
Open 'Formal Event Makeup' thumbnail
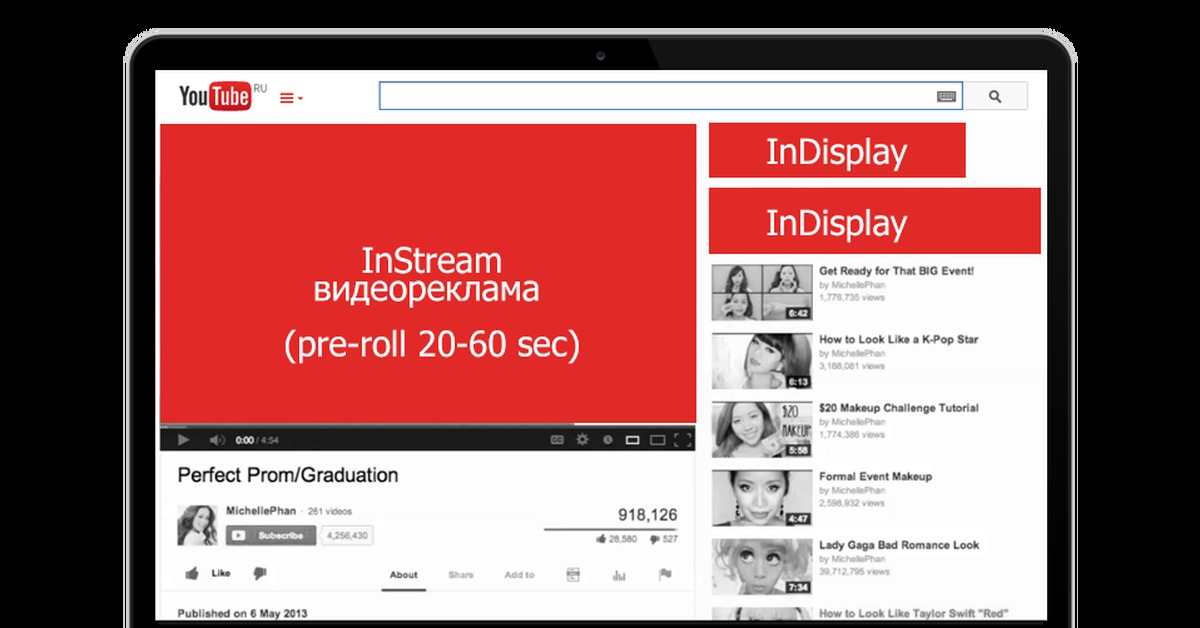click(x=761, y=498)
